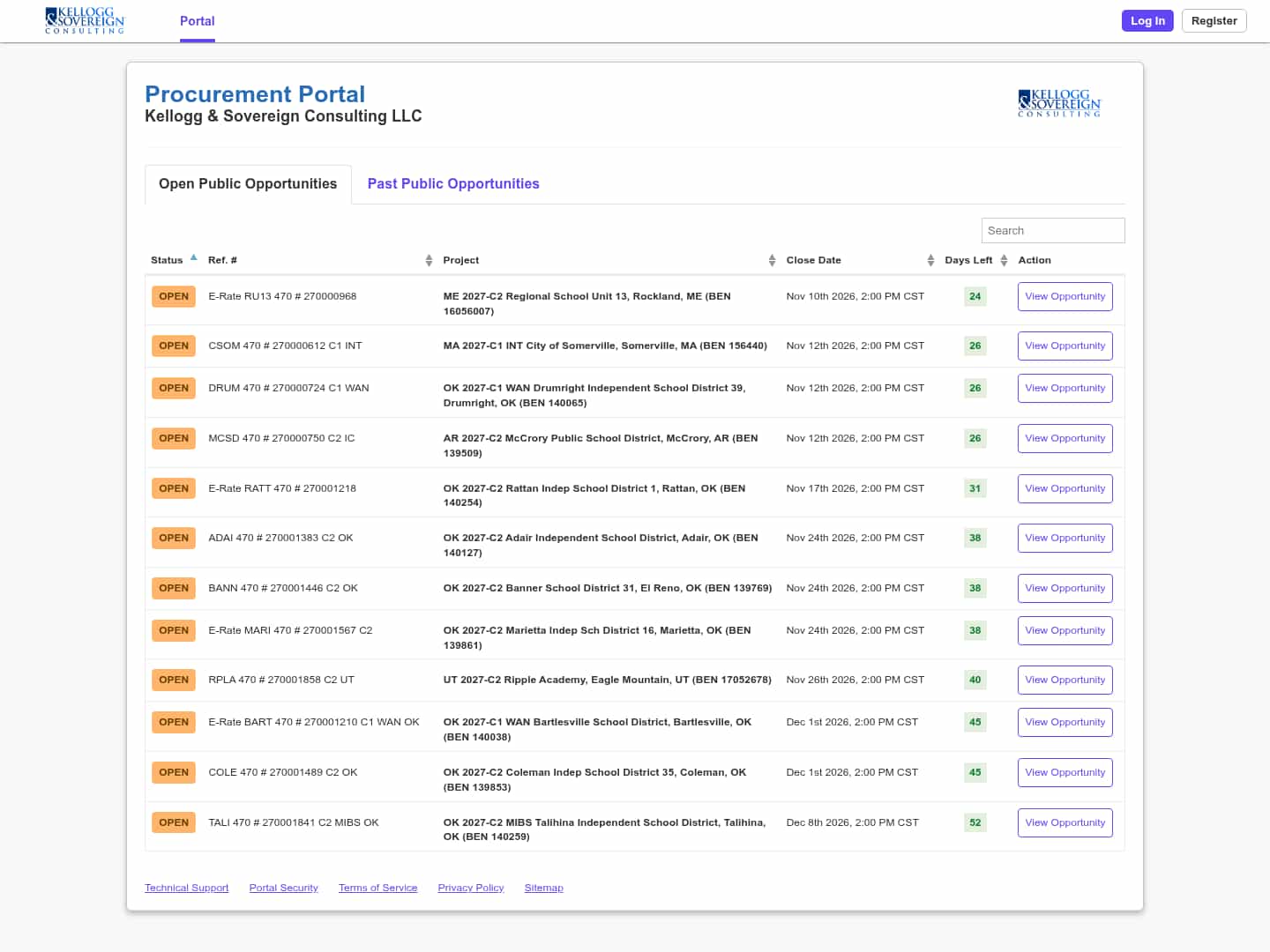
Task: Click the Register button
Action: pyautogui.click(x=1214, y=21)
